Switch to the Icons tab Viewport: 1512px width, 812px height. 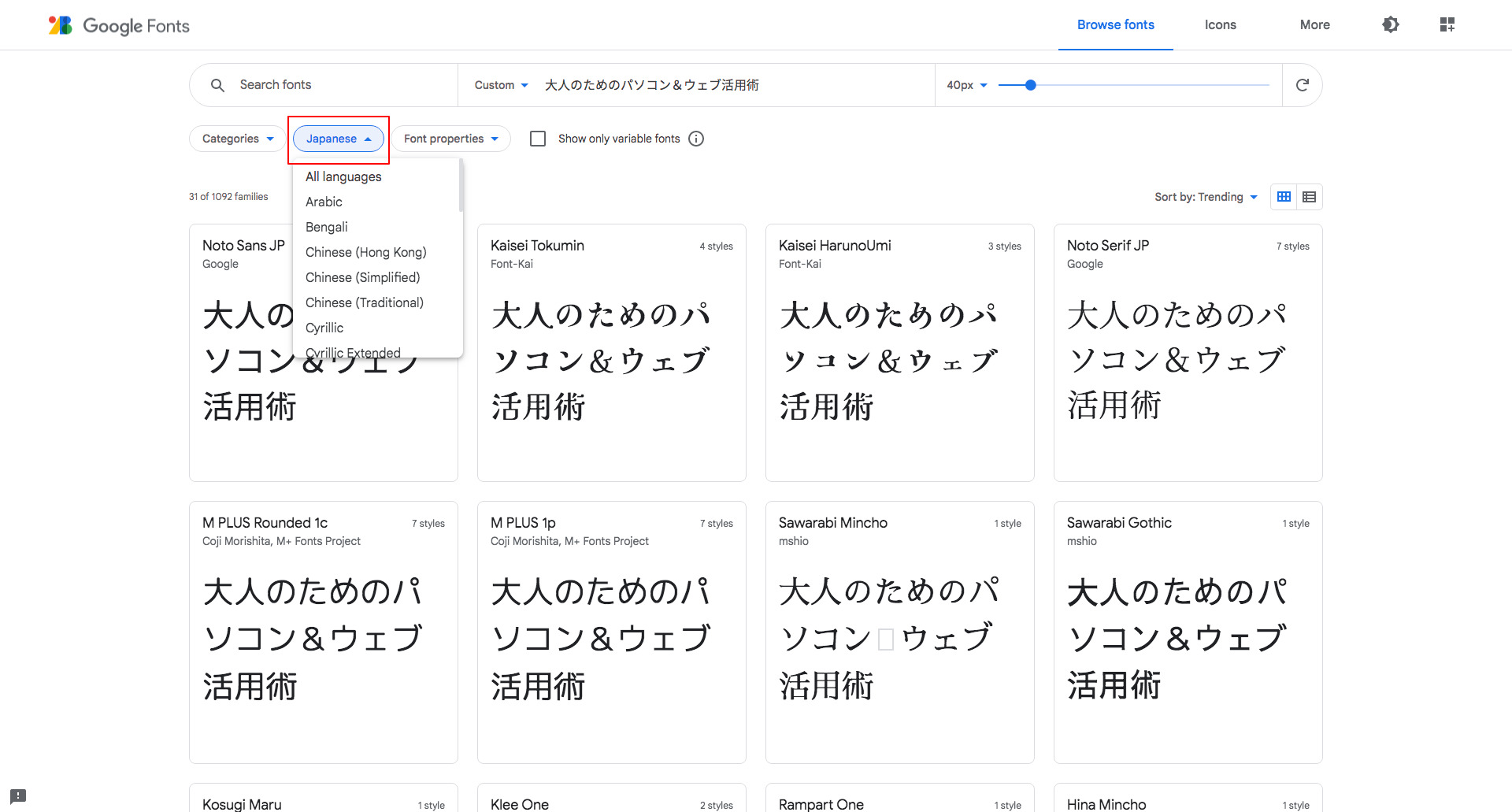(x=1220, y=24)
